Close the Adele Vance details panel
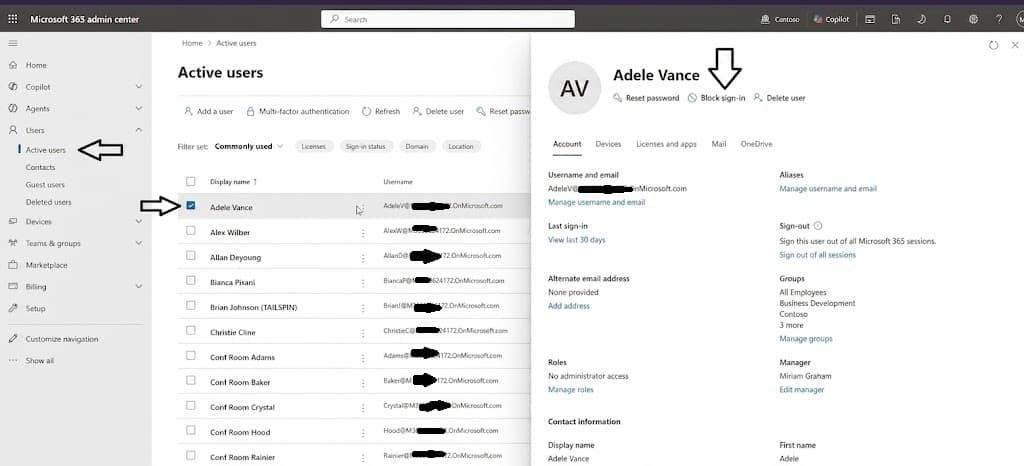 click(1015, 45)
